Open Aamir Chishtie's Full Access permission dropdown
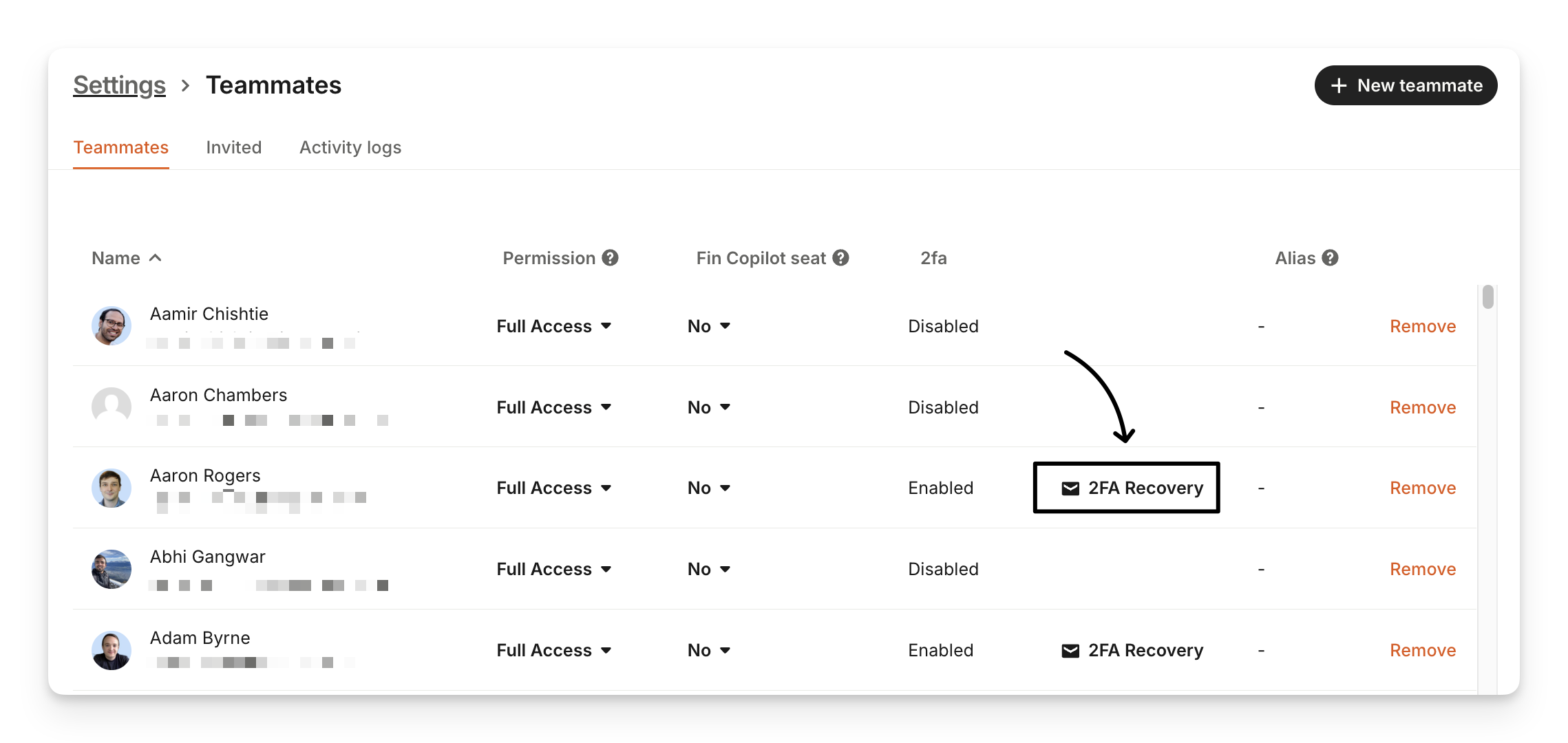The height and width of the screenshot is (743, 1568). click(x=553, y=326)
